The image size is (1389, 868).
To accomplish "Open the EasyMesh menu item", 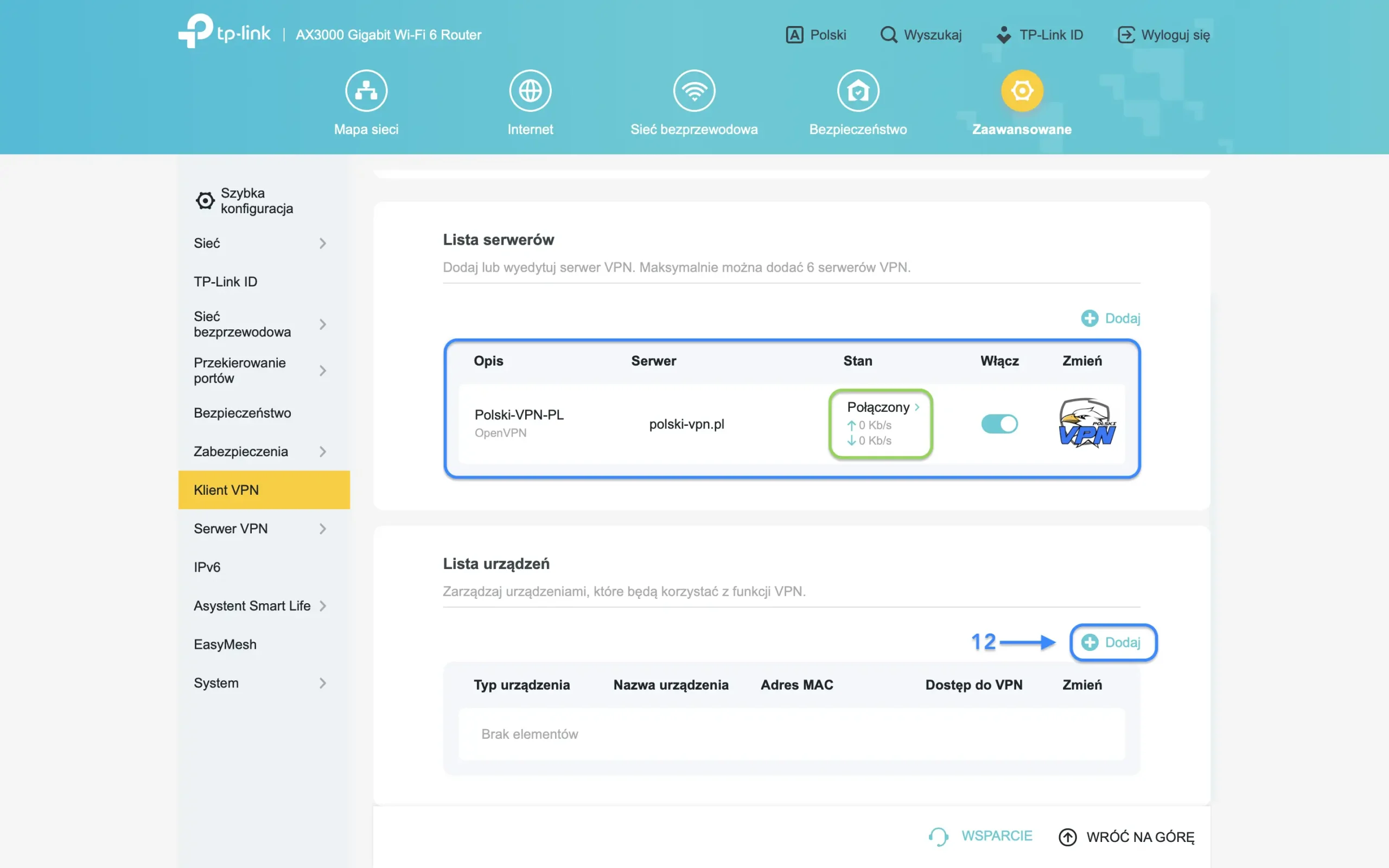I will 225,644.
